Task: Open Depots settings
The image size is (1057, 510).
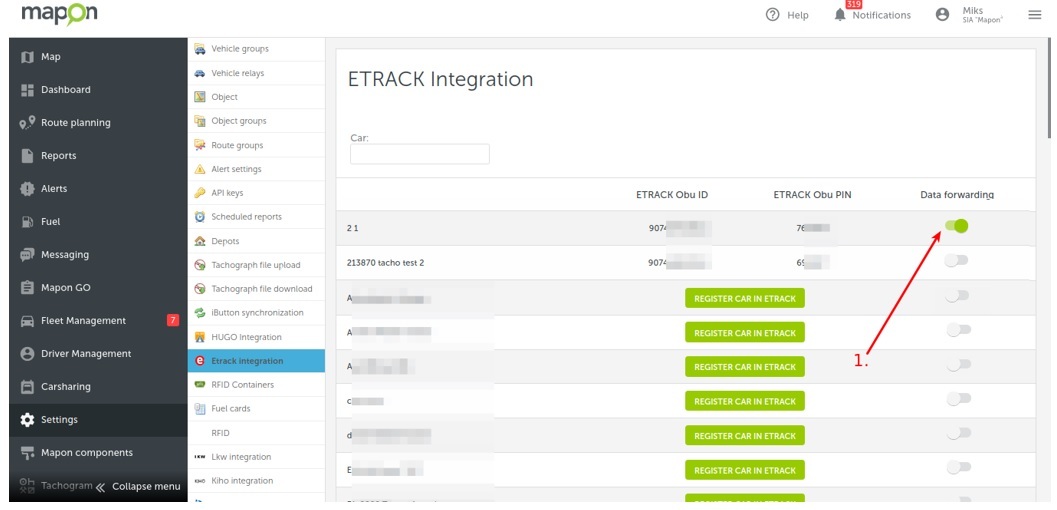Action: point(256,241)
